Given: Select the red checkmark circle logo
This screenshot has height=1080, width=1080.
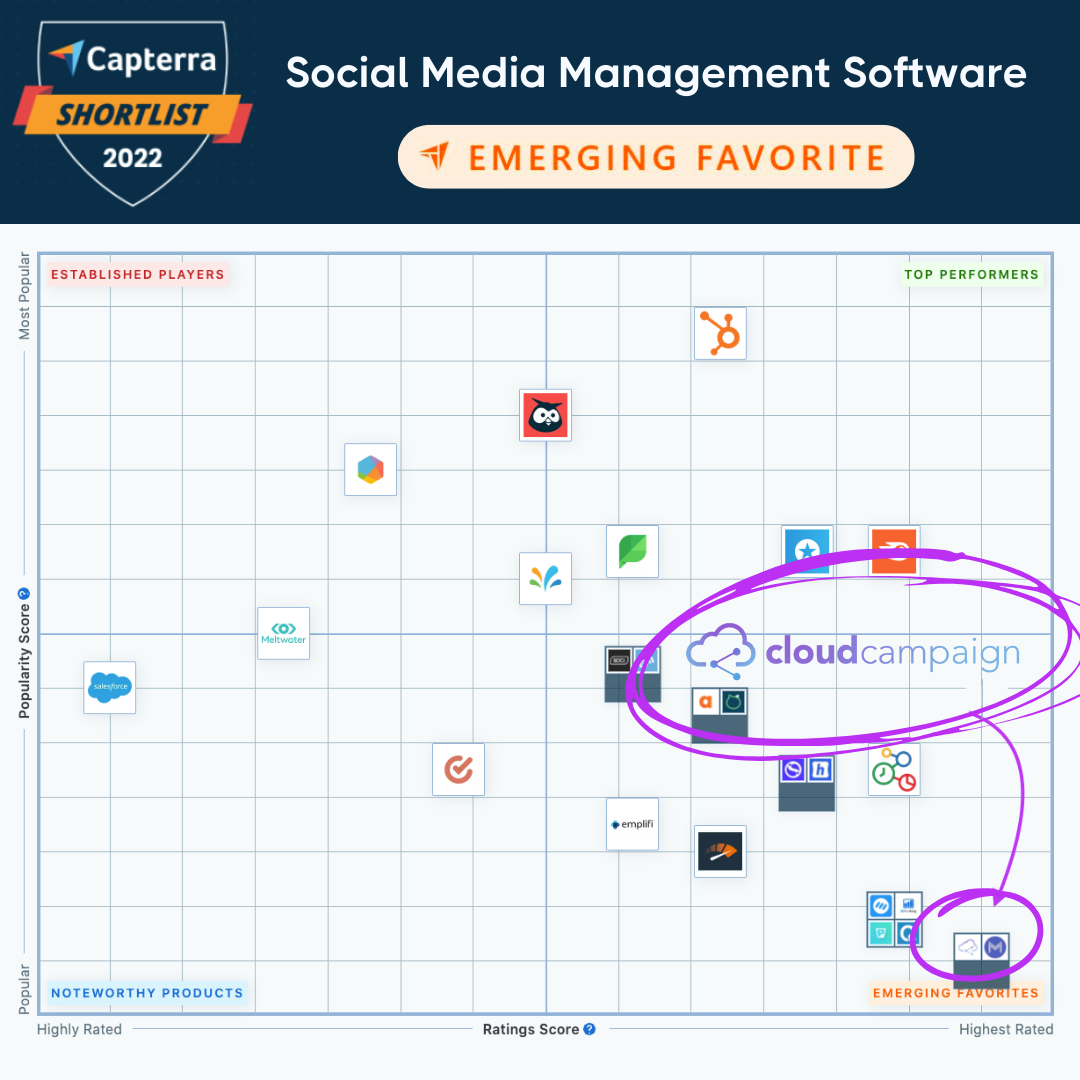Looking at the screenshot, I should (x=458, y=769).
